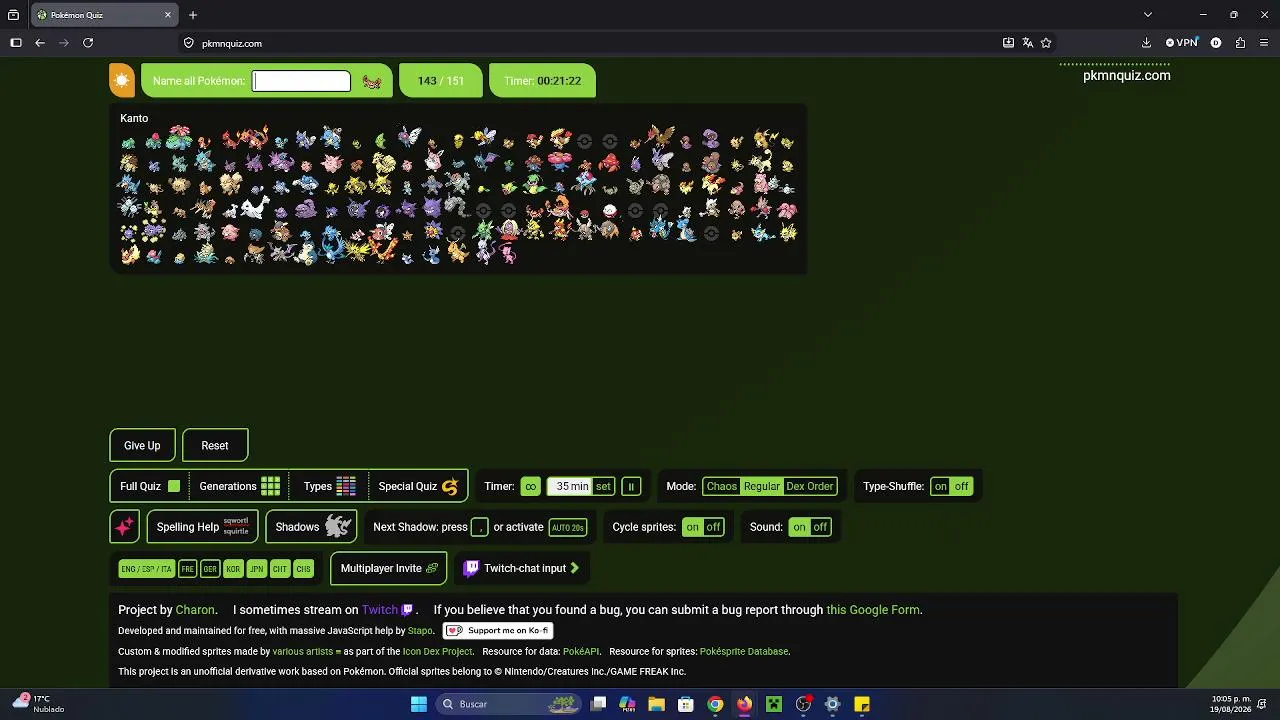The height and width of the screenshot is (720, 1280).
Task: Open the Spelling Help option
Action: (202, 527)
